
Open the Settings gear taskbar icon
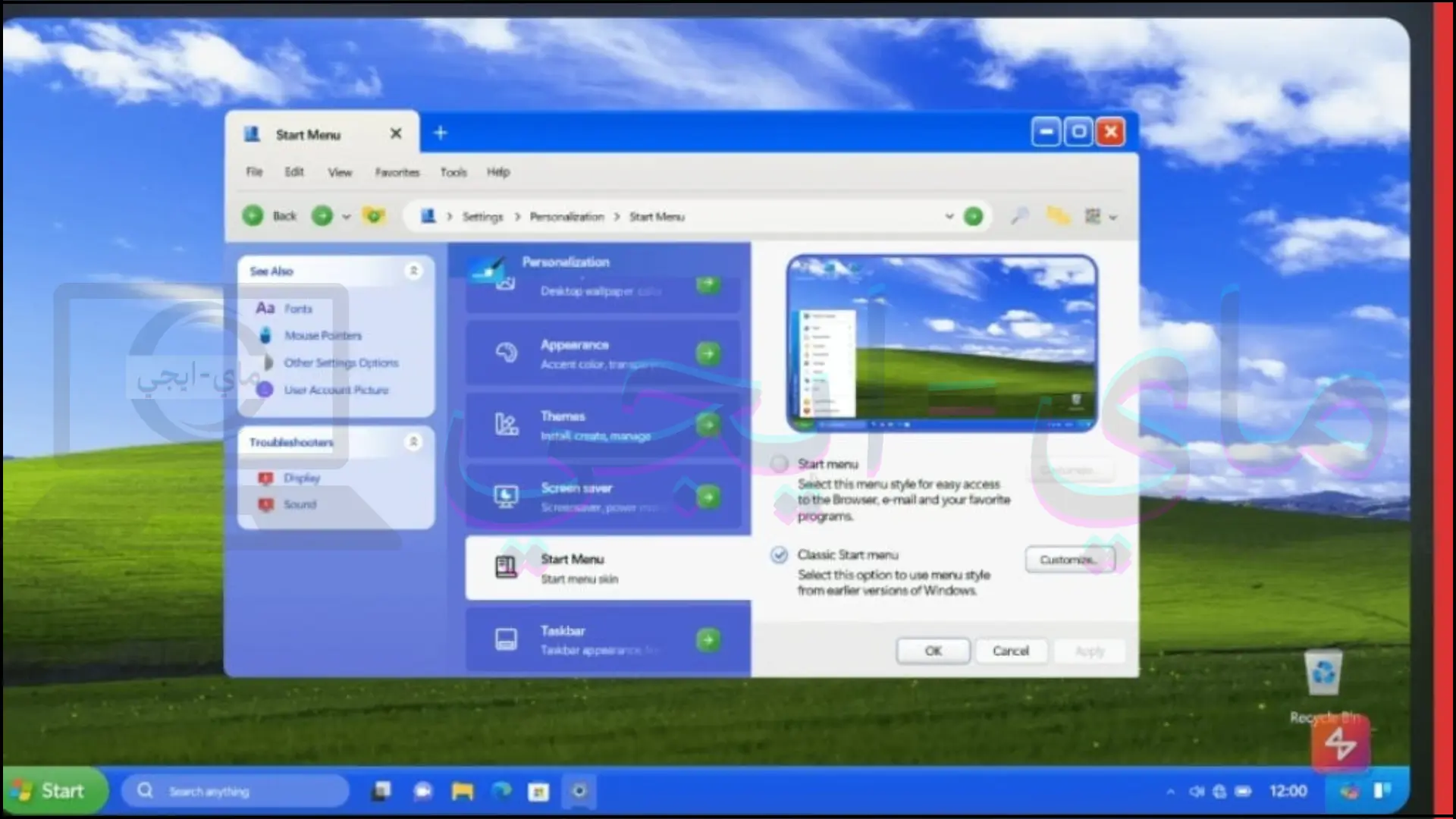coord(579,791)
